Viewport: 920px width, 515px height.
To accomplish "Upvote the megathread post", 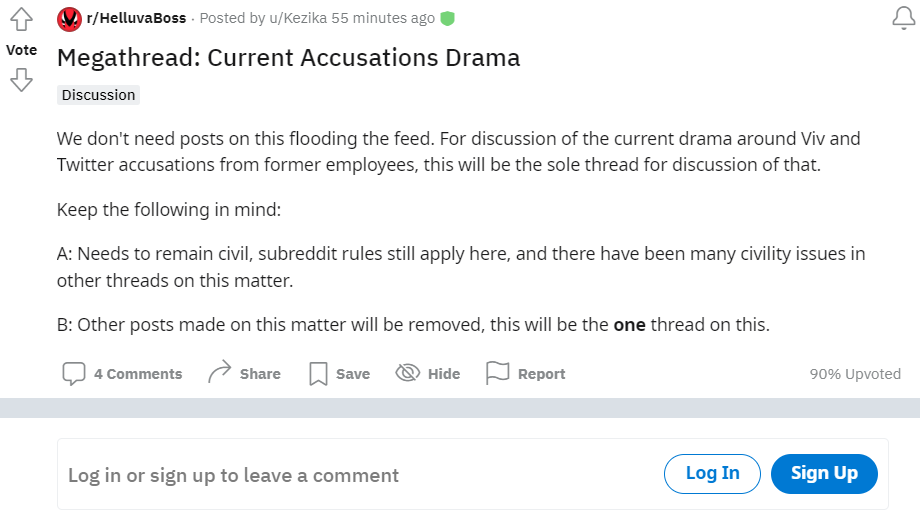I will click(21, 19).
